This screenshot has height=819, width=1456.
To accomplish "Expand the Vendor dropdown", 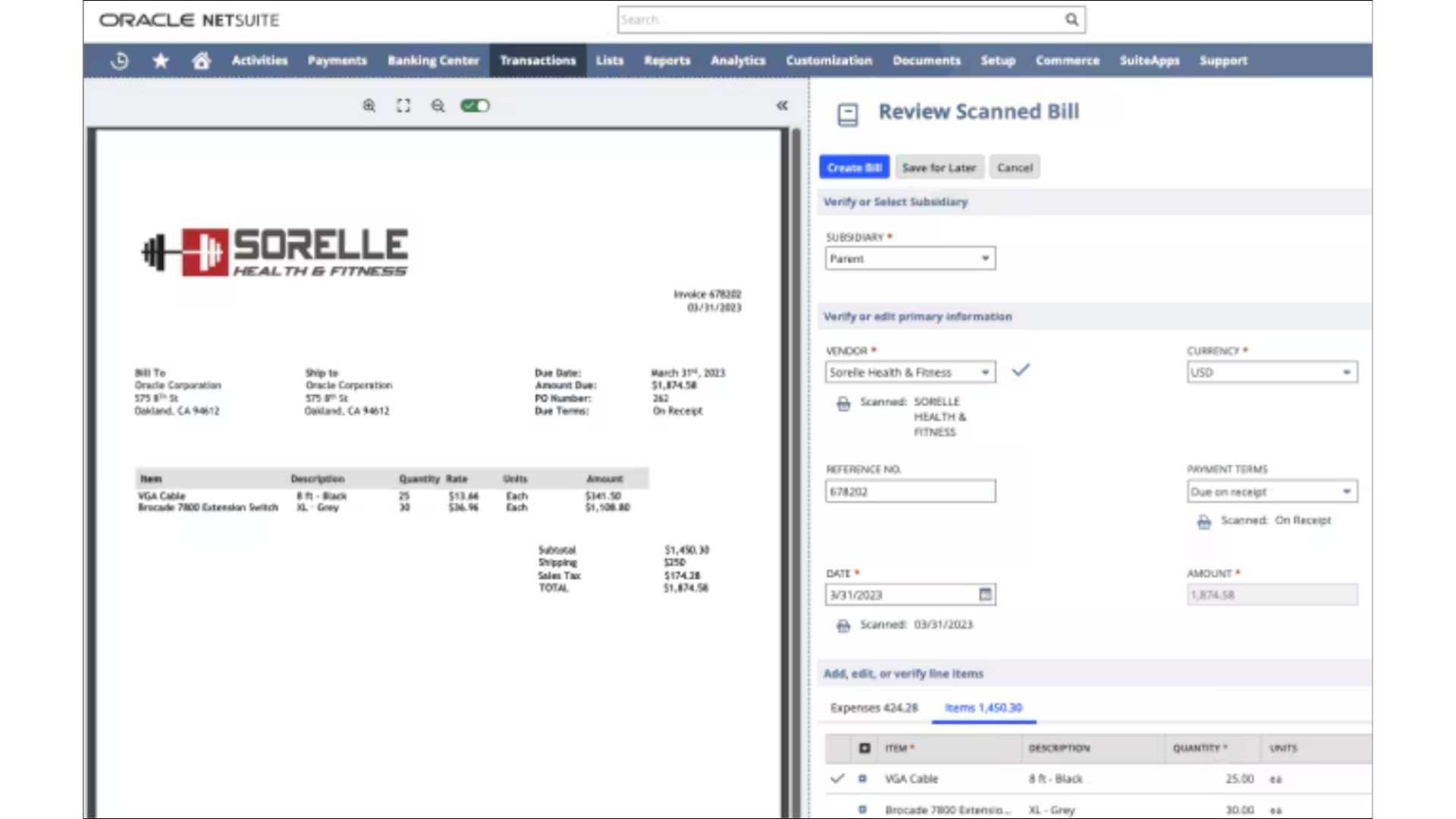I will [984, 371].
